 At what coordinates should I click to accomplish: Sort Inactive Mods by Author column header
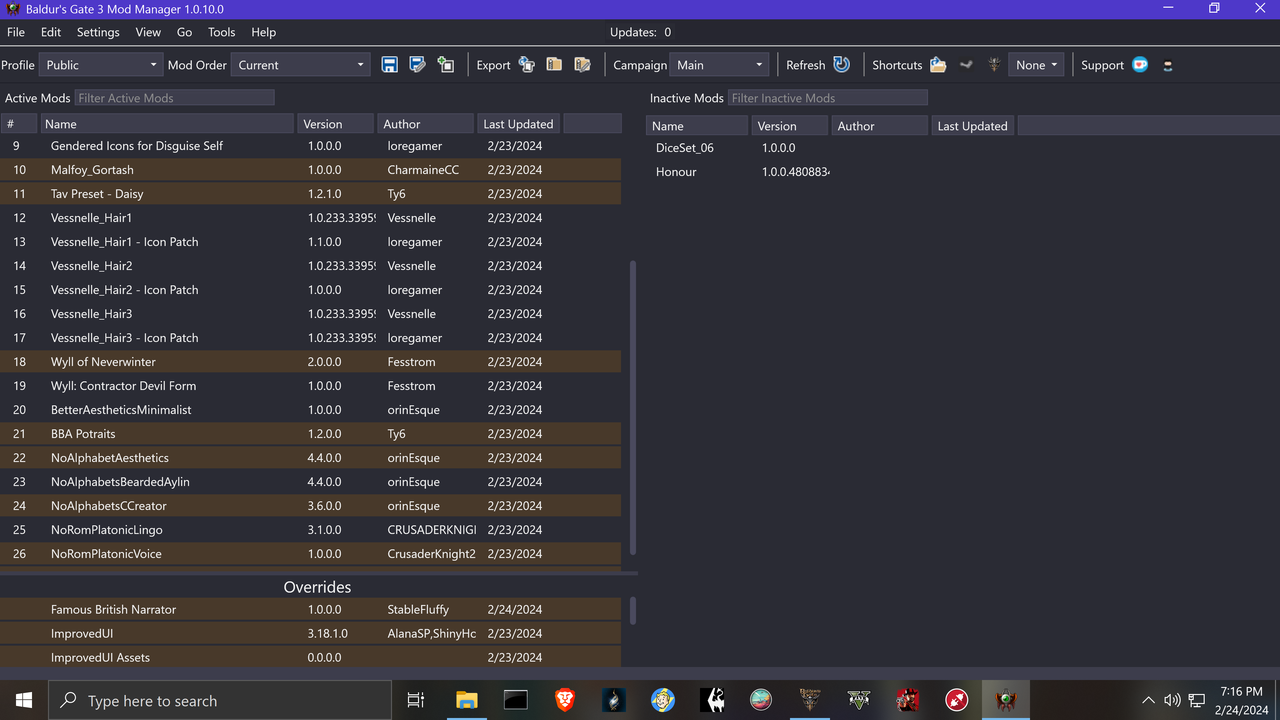880,126
